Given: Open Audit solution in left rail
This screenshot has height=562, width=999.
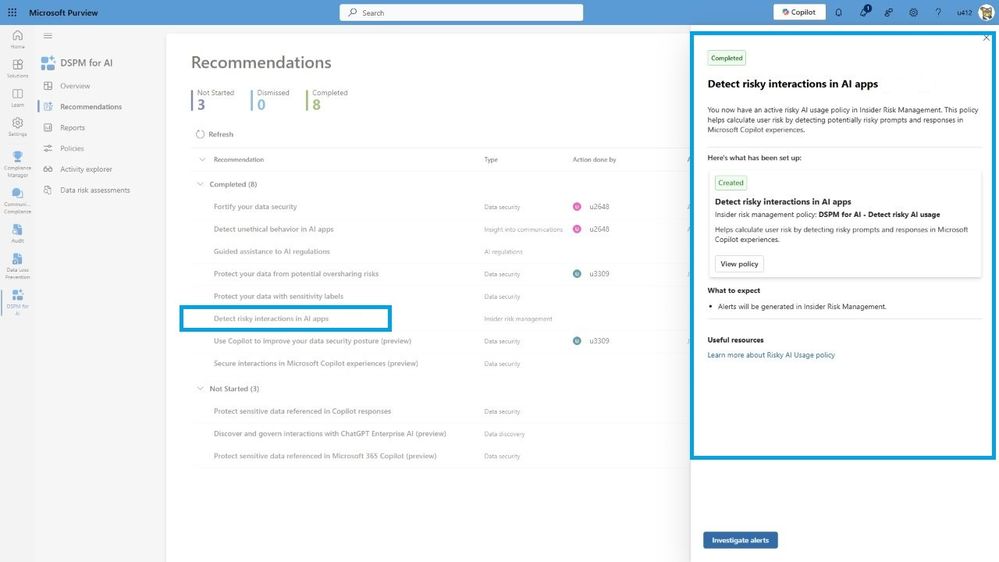Looking at the screenshot, I should [17, 233].
